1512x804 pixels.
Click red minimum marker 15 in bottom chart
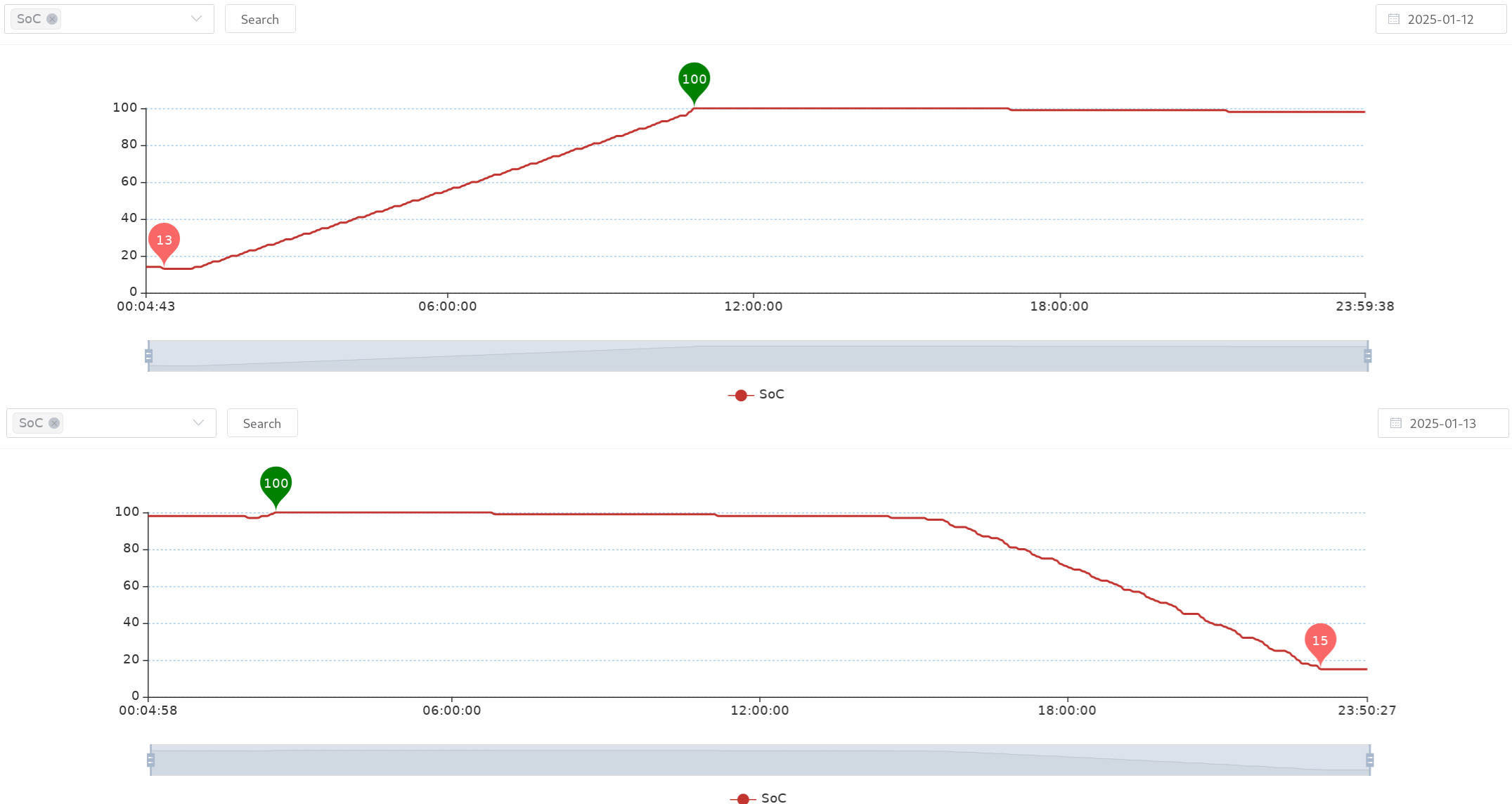click(1319, 640)
